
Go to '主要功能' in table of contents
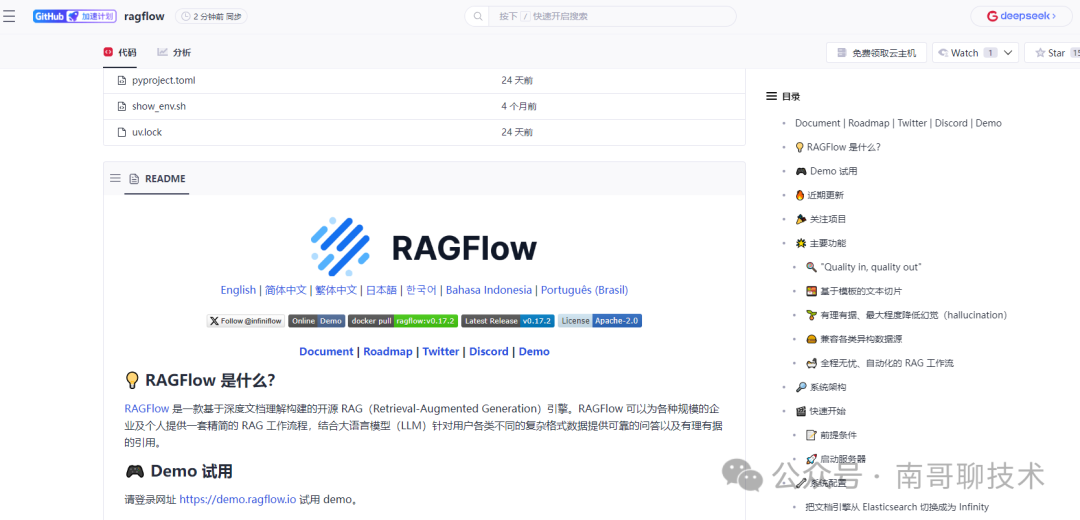click(x=820, y=243)
